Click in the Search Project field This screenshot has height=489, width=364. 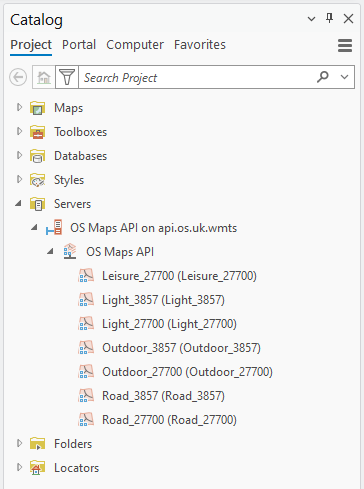point(197,77)
